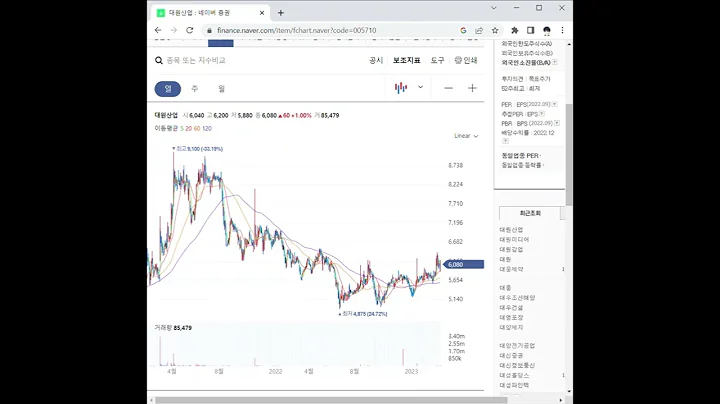Screen dimensions: 720x404
Task: Select the 일 daily chart period
Action: click(168, 89)
